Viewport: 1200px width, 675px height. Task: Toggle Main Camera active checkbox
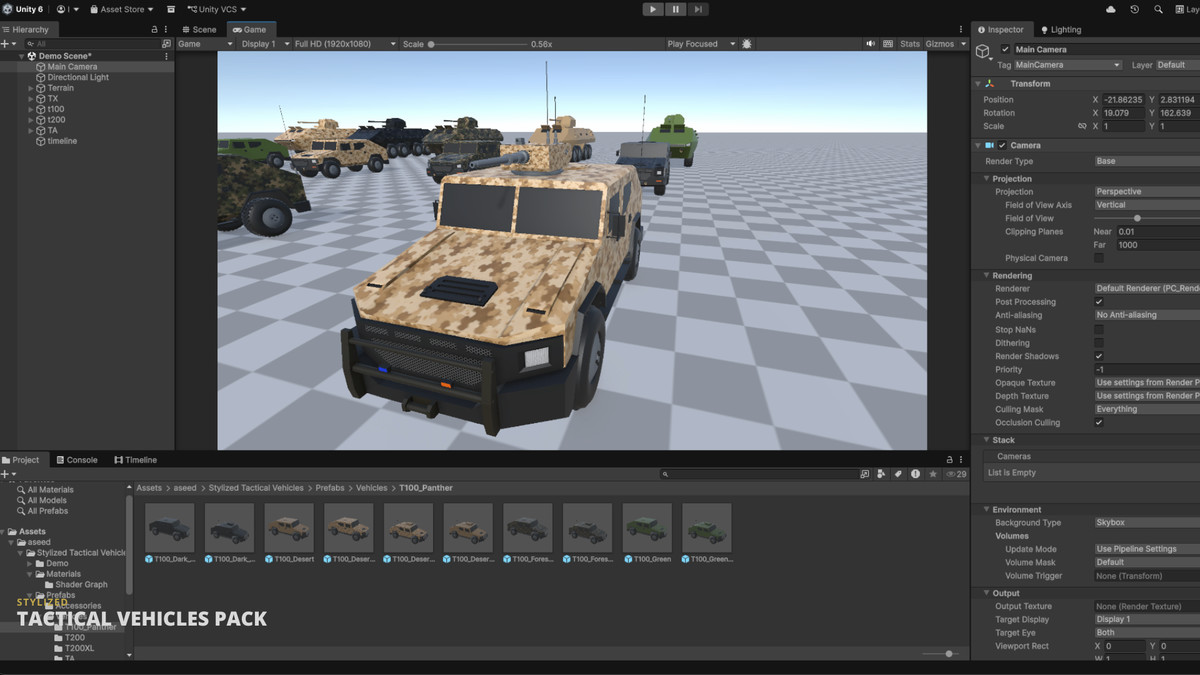[x=1005, y=49]
